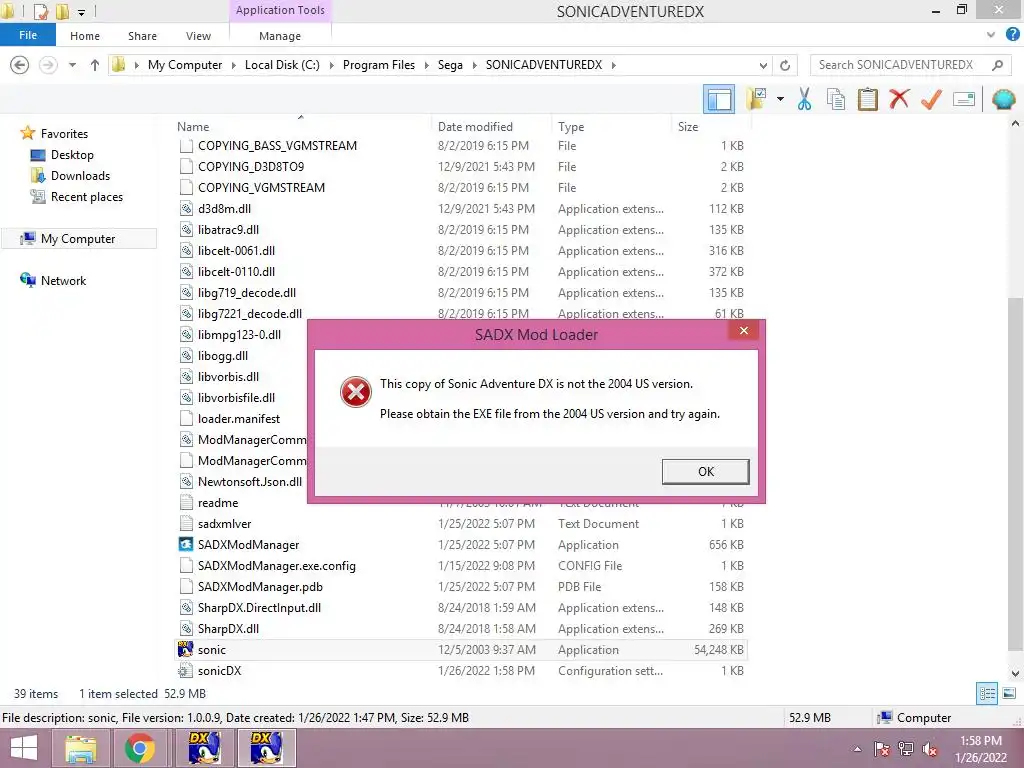Open Recent places in the navigation pane
The image size is (1024, 768).
point(87,197)
